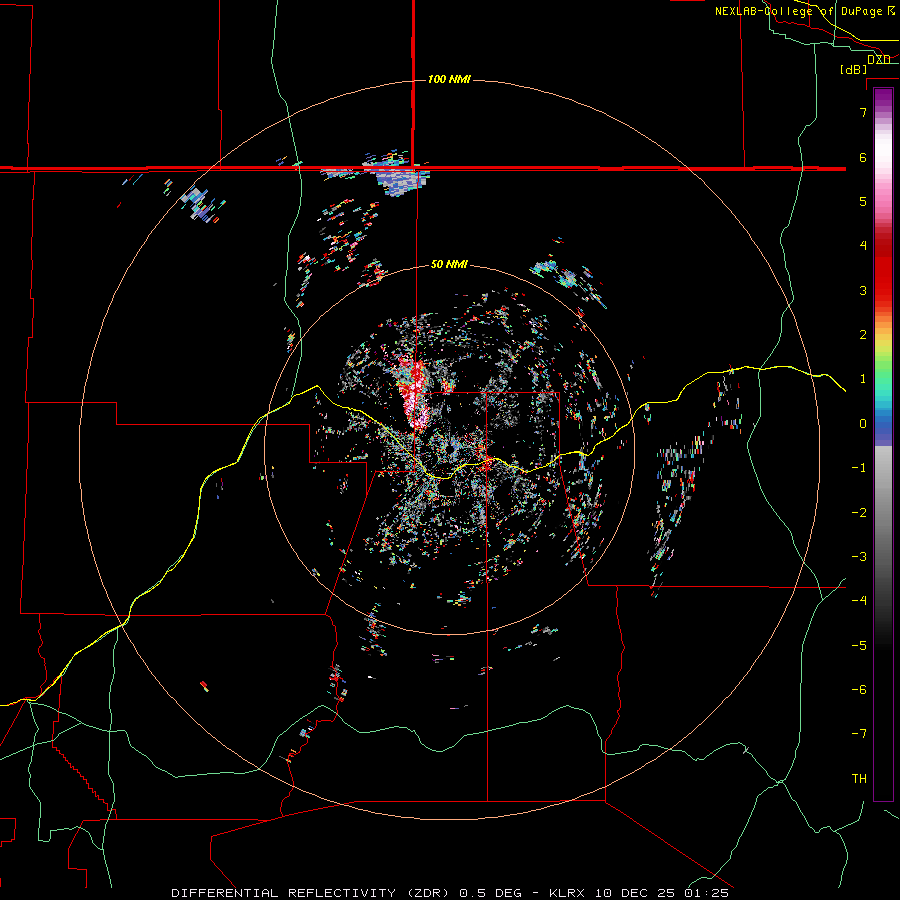Click the 2 dB tick label
Screen dimensions: 900x900
863,335
